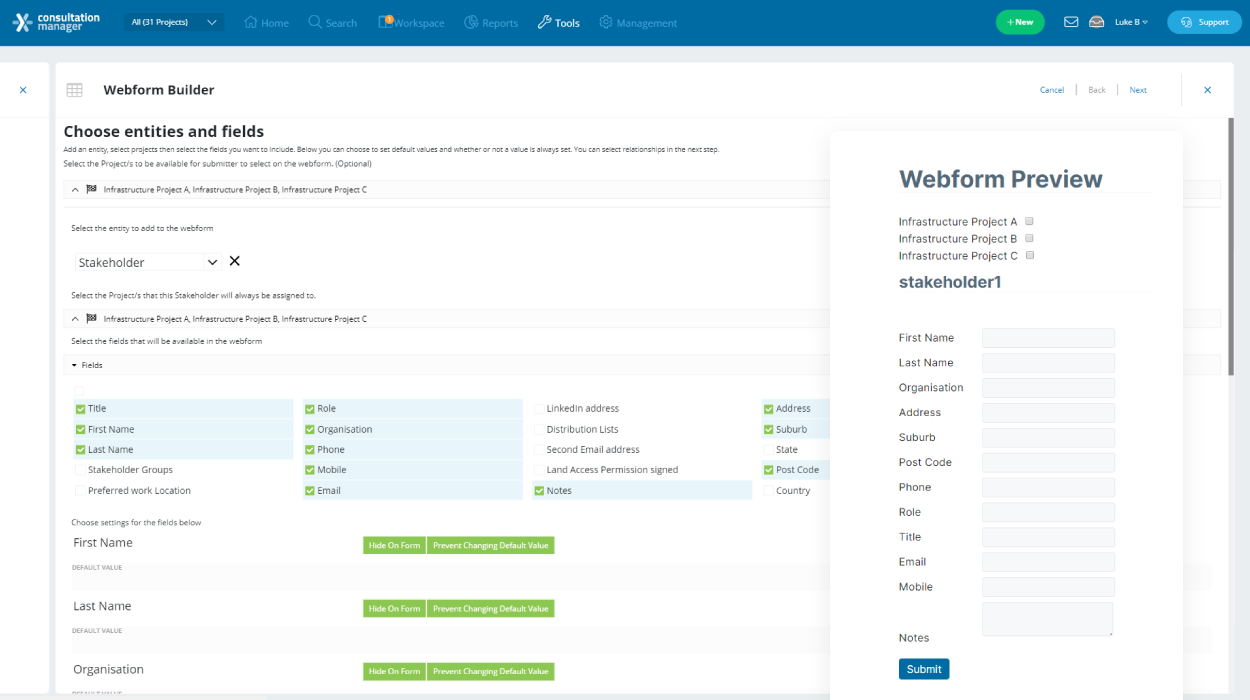The width and height of the screenshot is (1250, 700).
Task: Open the mail envelope icon
Action: pos(1071,22)
